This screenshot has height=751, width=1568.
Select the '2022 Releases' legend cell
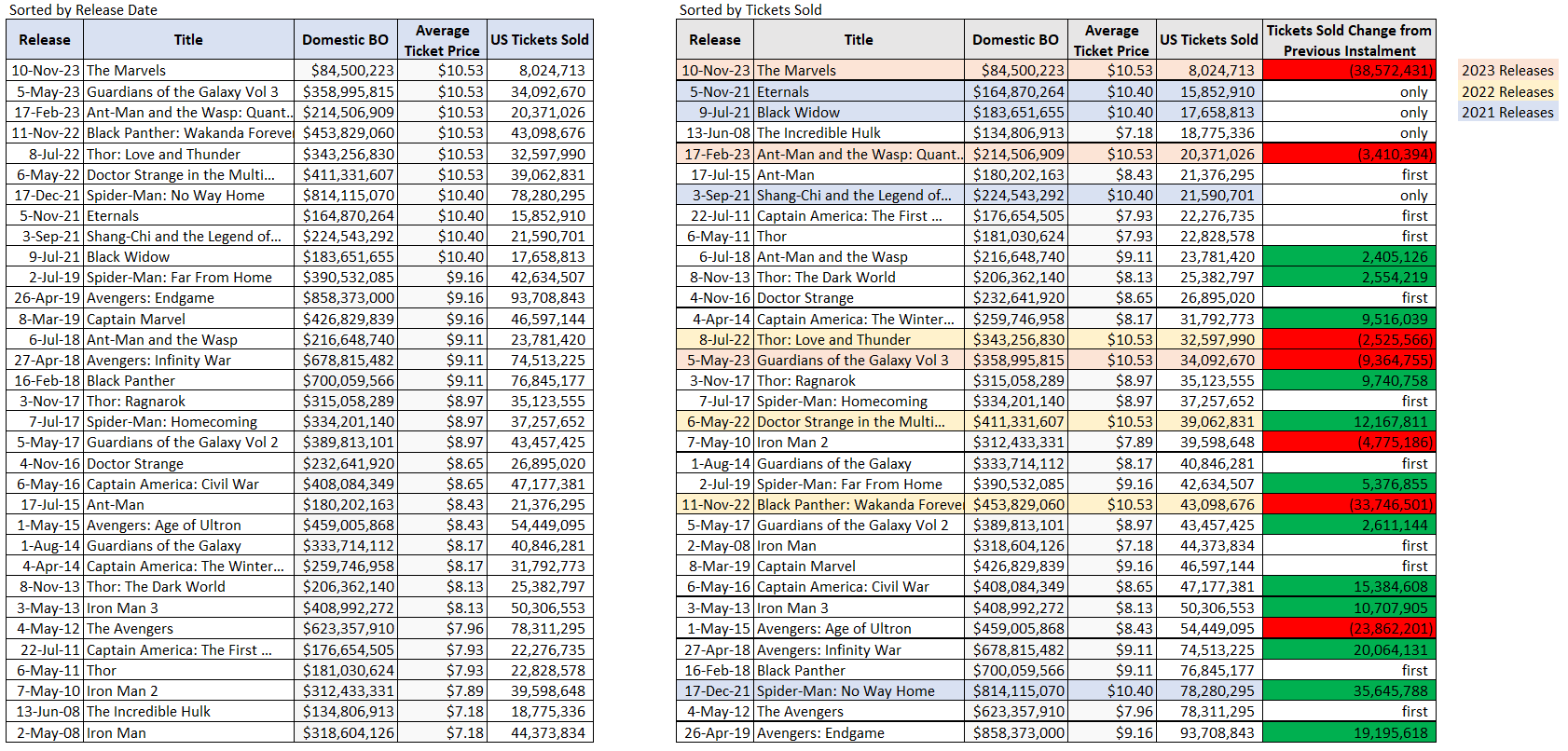coord(1507,91)
